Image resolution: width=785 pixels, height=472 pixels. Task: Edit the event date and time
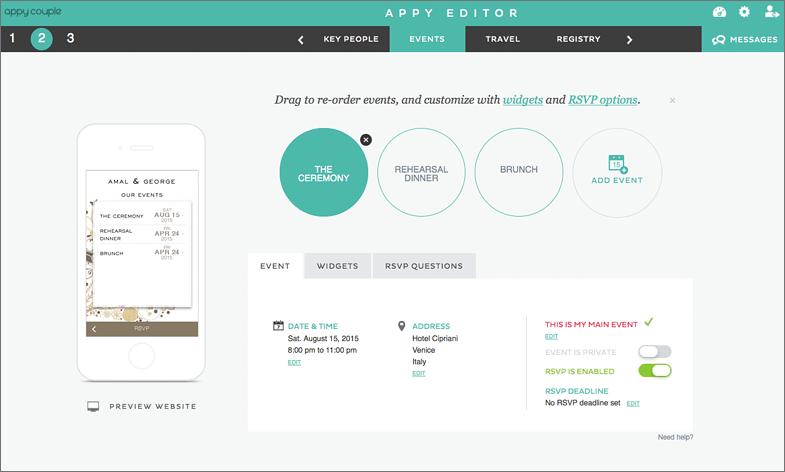294,362
